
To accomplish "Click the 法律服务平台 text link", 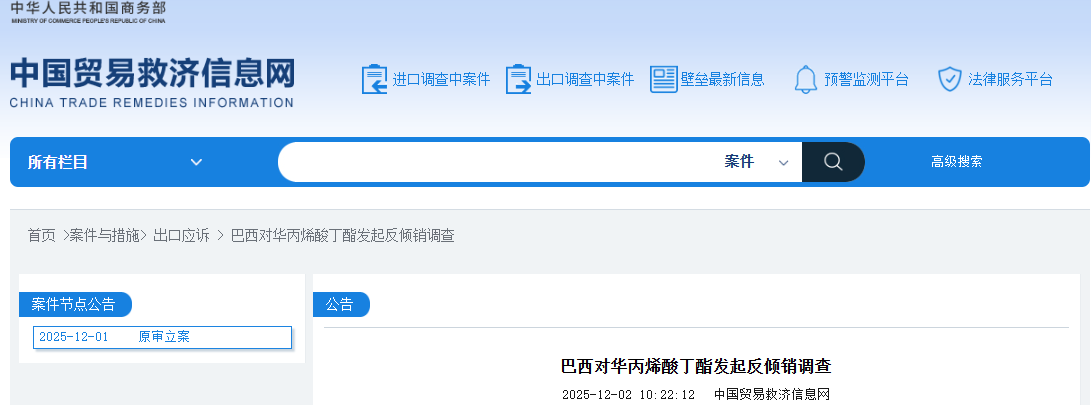I will pos(1010,80).
